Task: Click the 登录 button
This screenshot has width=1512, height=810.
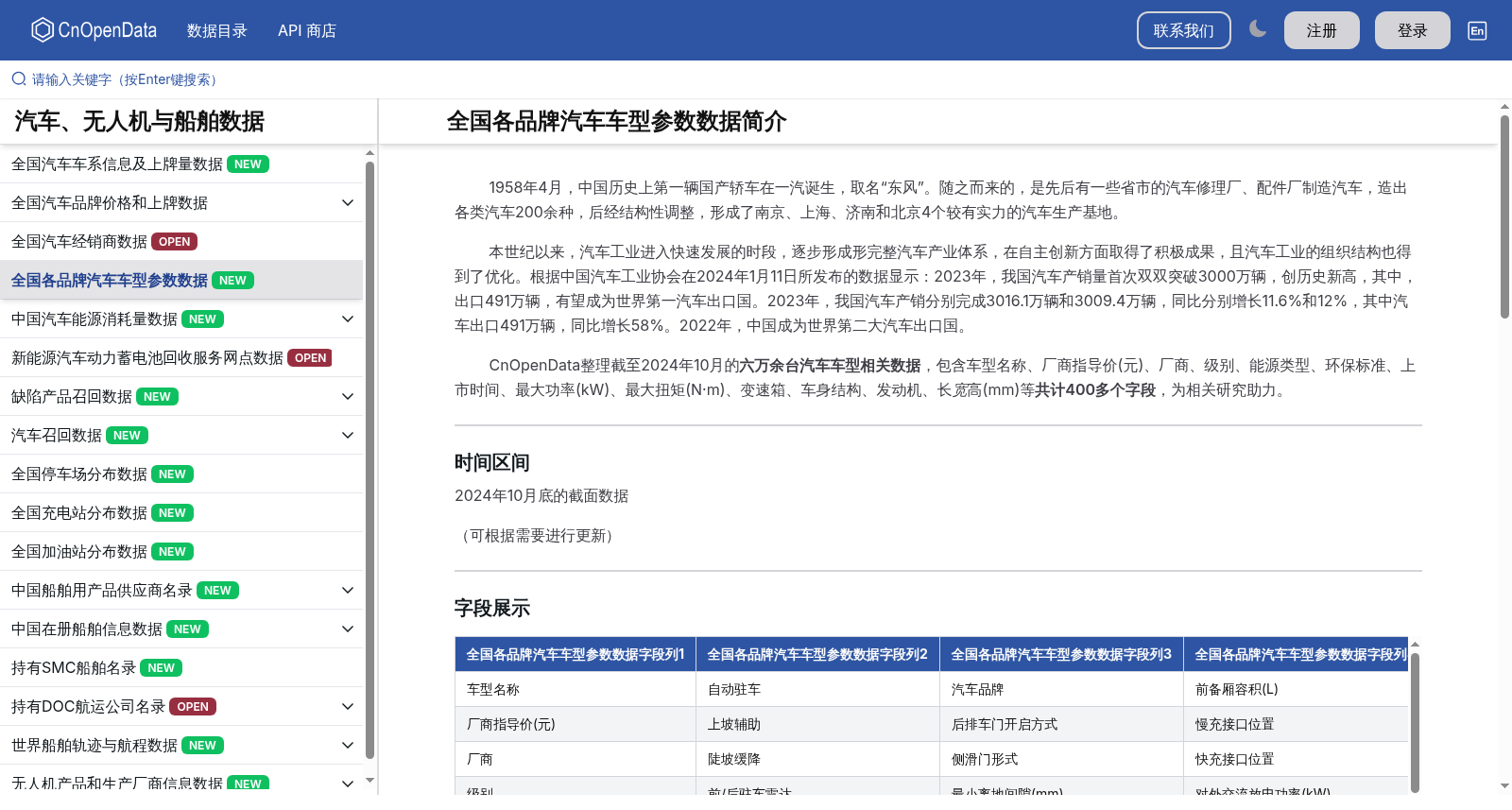Action: tap(1412, 30)
